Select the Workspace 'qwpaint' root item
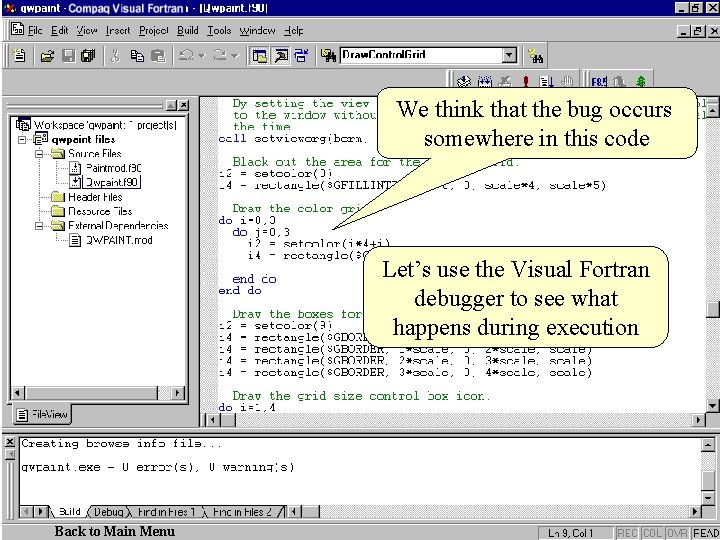 point(105,125)
